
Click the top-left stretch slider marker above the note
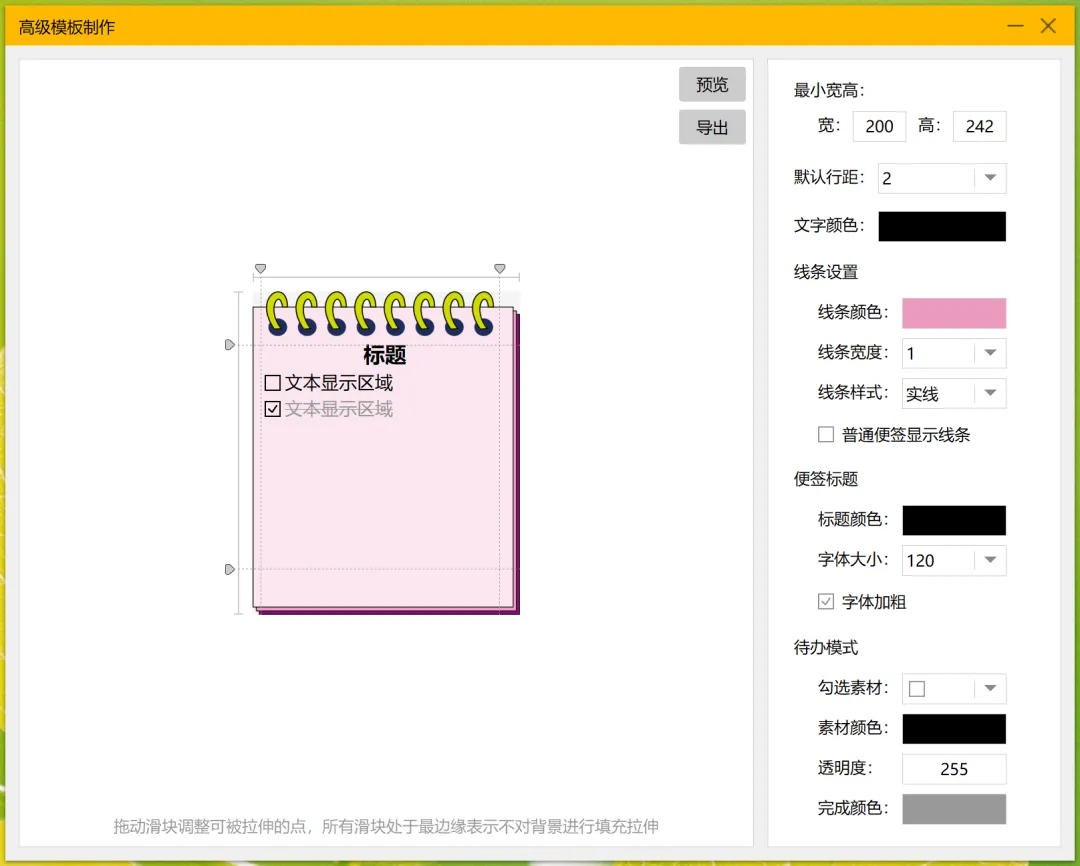pyautogui.click(x=260, y=268)
